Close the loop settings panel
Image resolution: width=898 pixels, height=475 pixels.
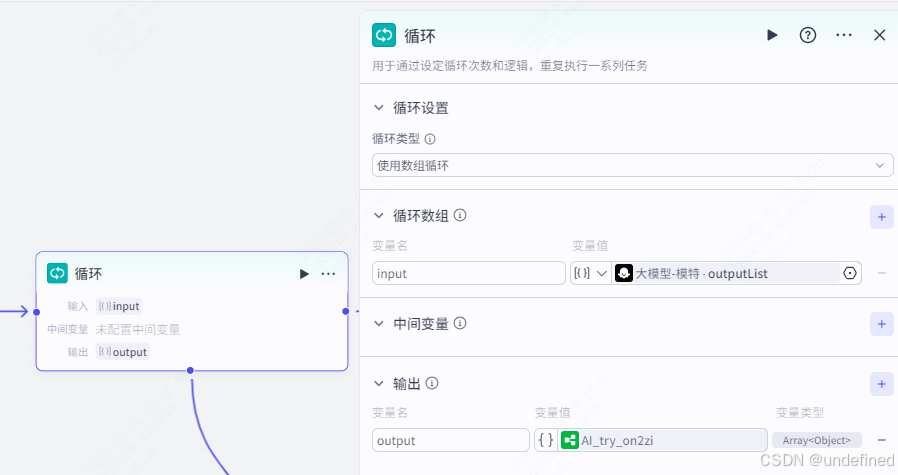tap(880, 36)
